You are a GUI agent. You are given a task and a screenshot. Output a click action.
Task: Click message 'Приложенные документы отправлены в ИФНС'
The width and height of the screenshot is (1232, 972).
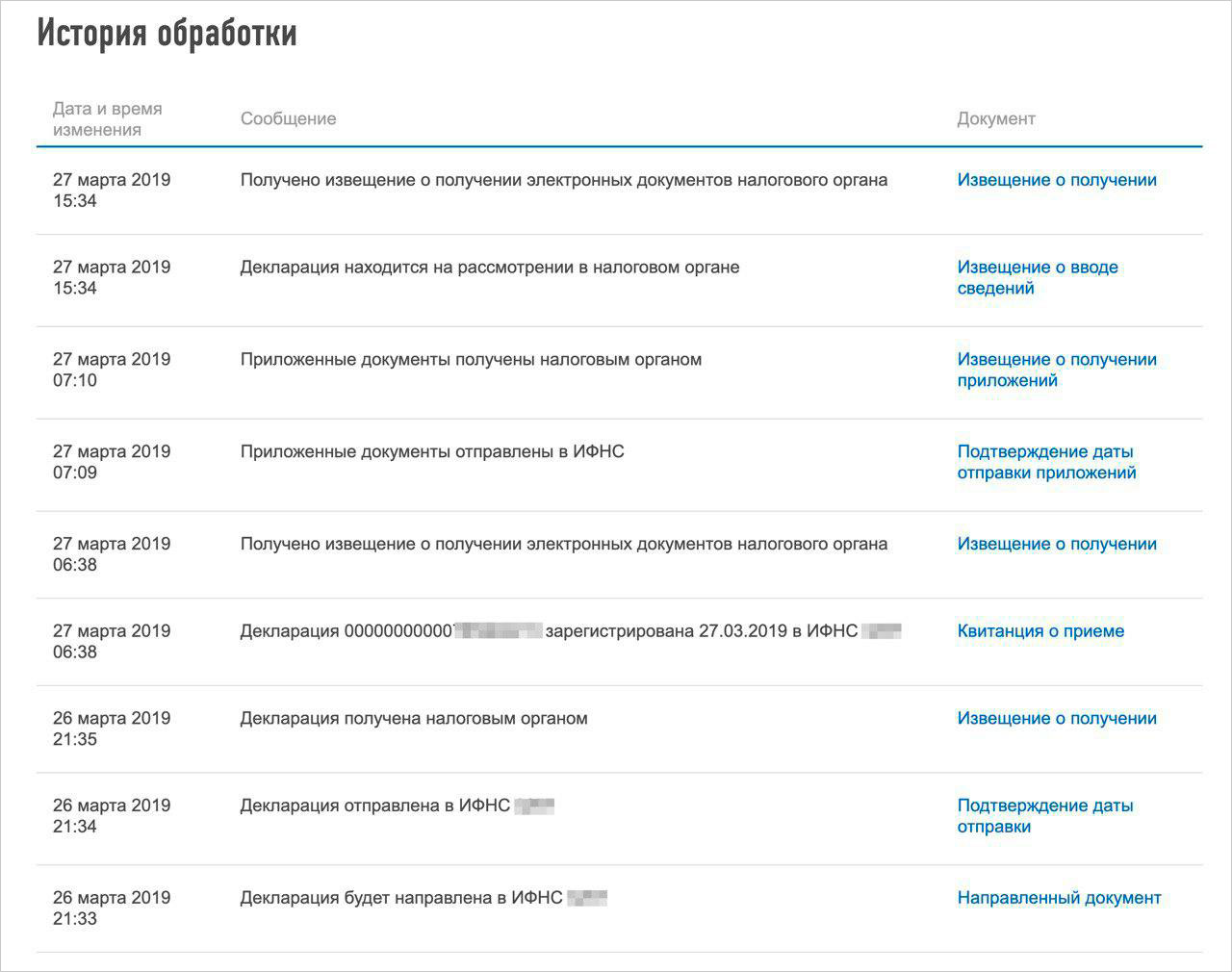click(431, 451)
